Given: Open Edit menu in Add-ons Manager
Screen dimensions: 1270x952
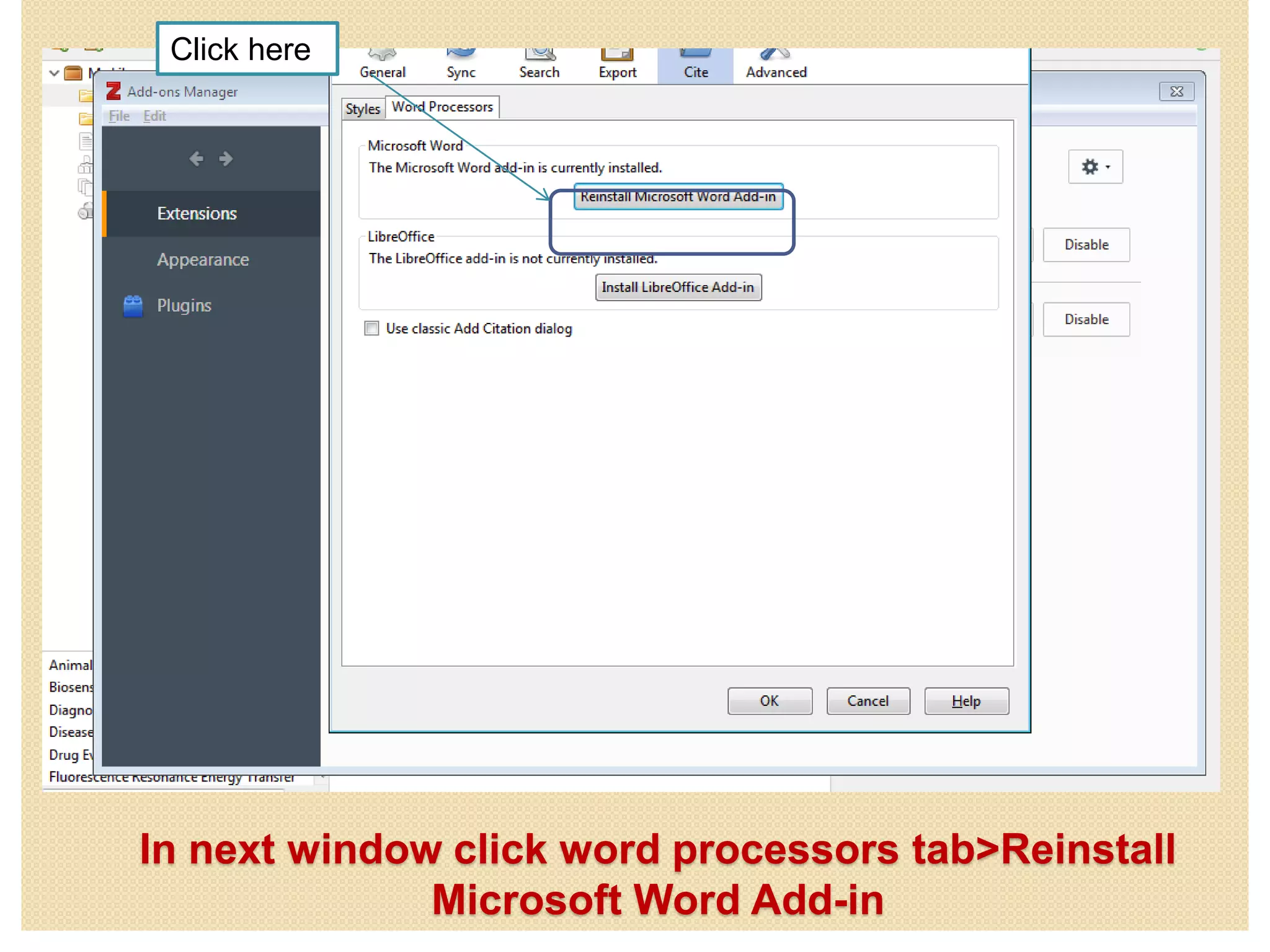Looking at the screenshot, I should (155, 116).
